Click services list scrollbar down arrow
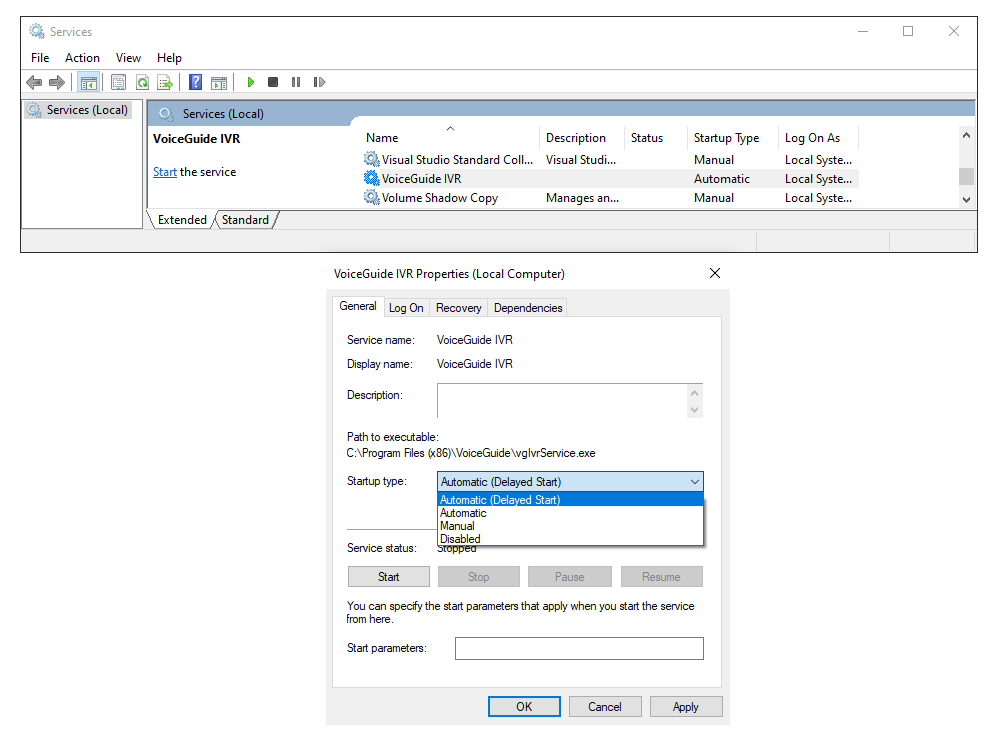This screenshot has width=996, height=752. (966, 199)
